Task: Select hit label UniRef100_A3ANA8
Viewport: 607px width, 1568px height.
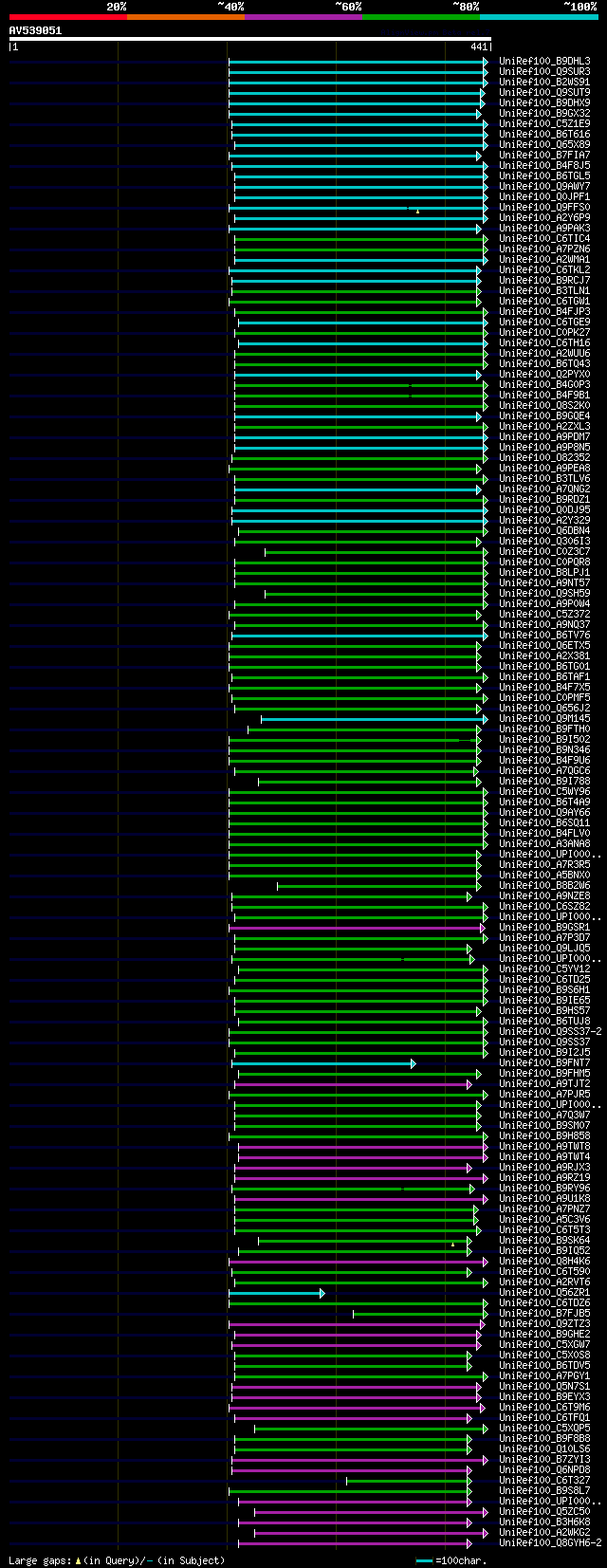Action: (x=544, y=844)
